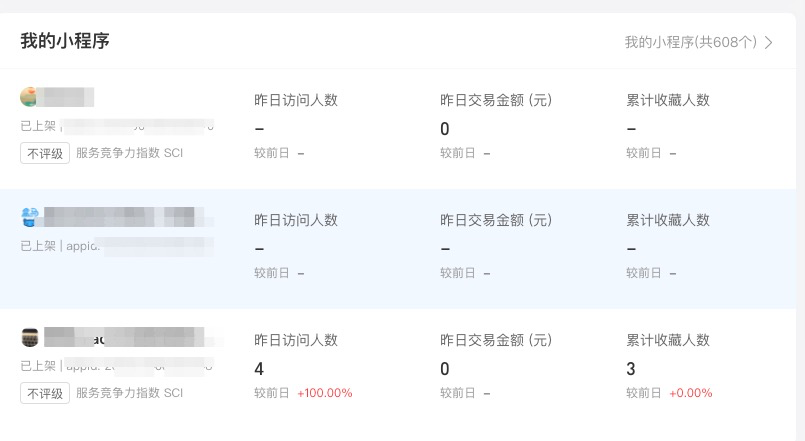Select the highlighted second mini program row
This screenshot has width=805, height=441.
(400, 248)
